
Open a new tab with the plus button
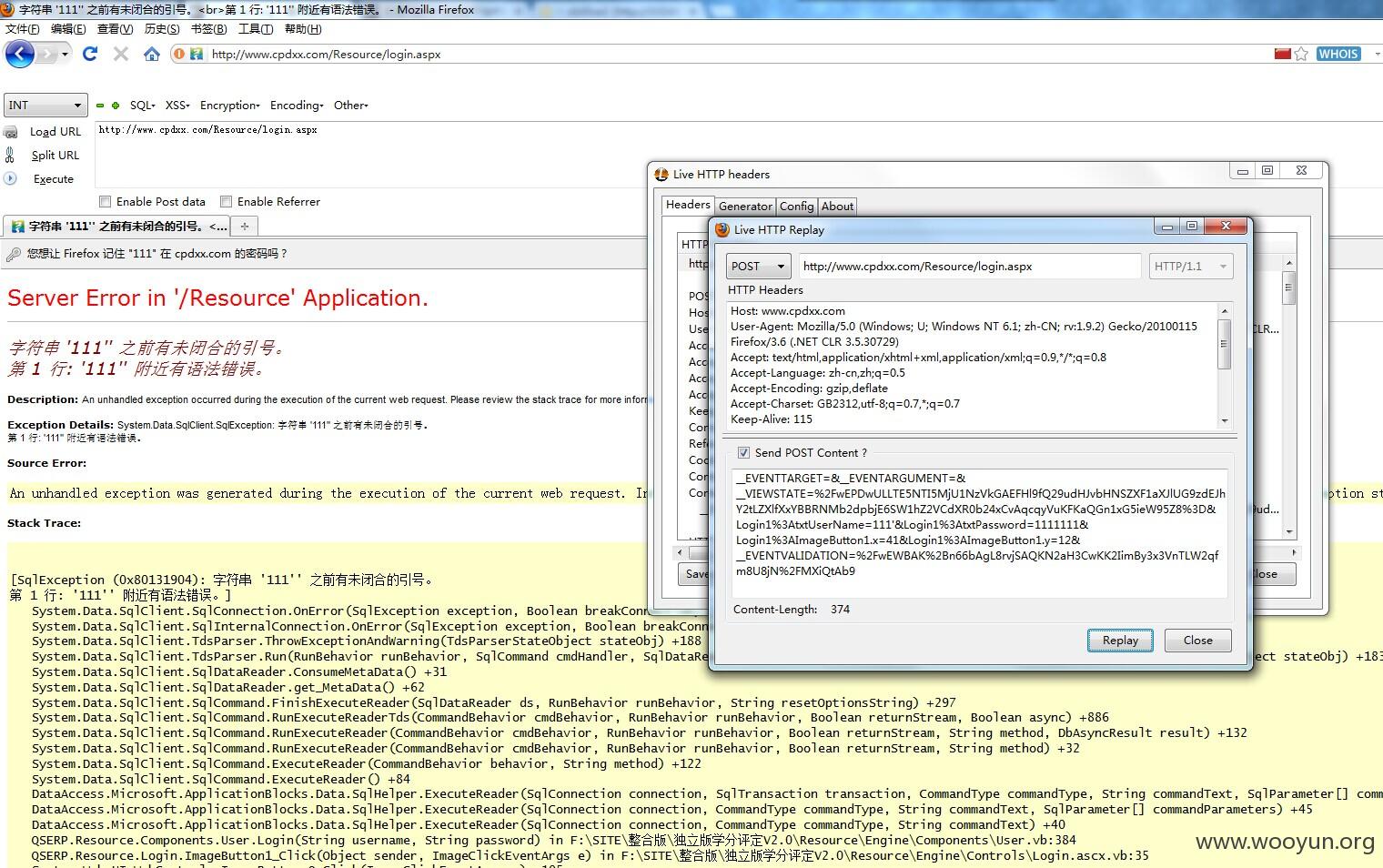point(244,226)
